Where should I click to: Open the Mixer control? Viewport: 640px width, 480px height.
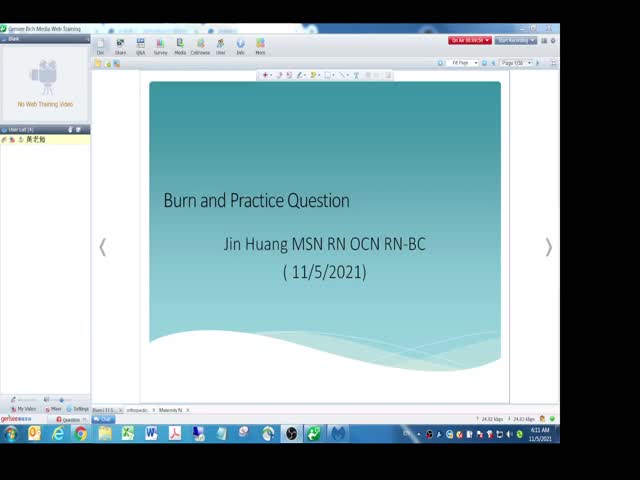coord(53,409)
